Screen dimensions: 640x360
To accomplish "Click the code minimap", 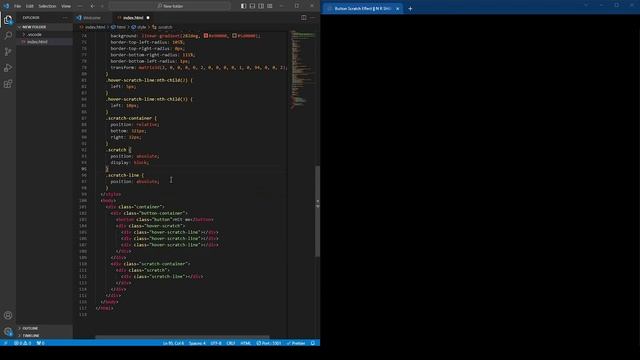I will point(303,69).
